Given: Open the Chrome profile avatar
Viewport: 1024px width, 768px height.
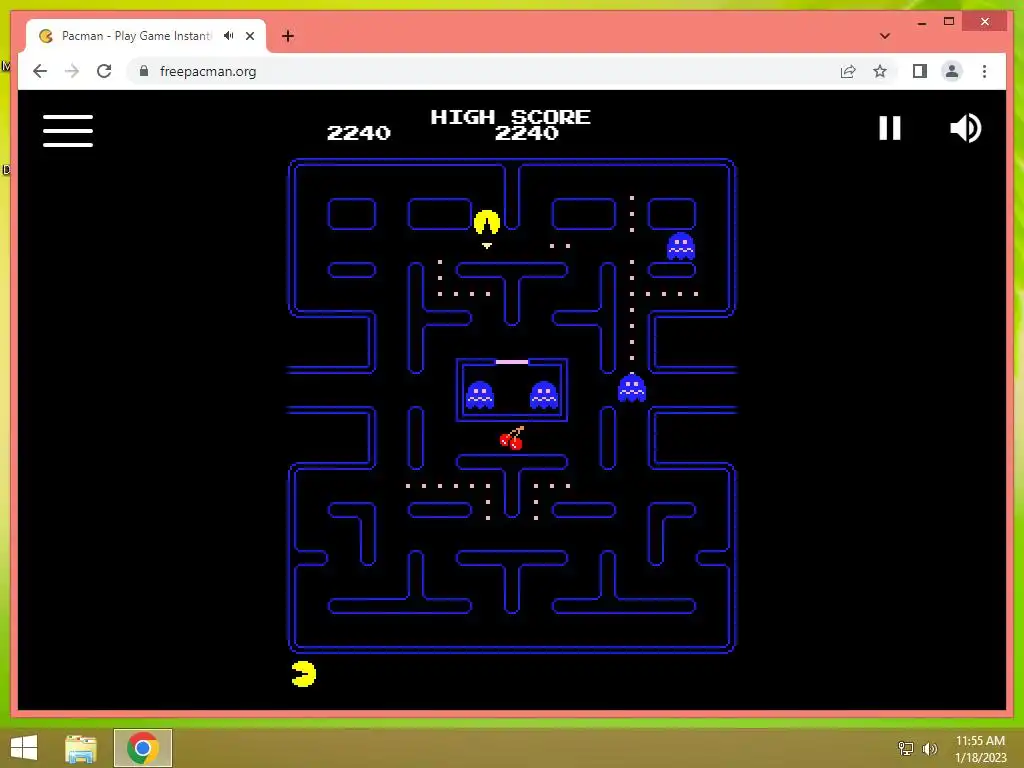Looking at the screenshot, I should point(952,71).
